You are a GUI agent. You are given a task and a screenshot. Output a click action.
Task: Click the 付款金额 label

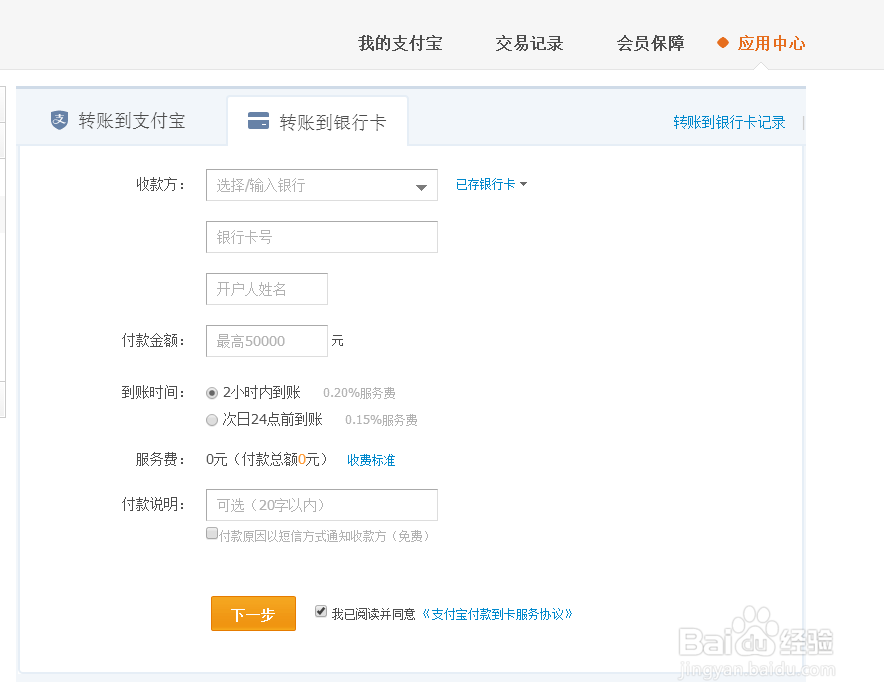tap(153, 340)
